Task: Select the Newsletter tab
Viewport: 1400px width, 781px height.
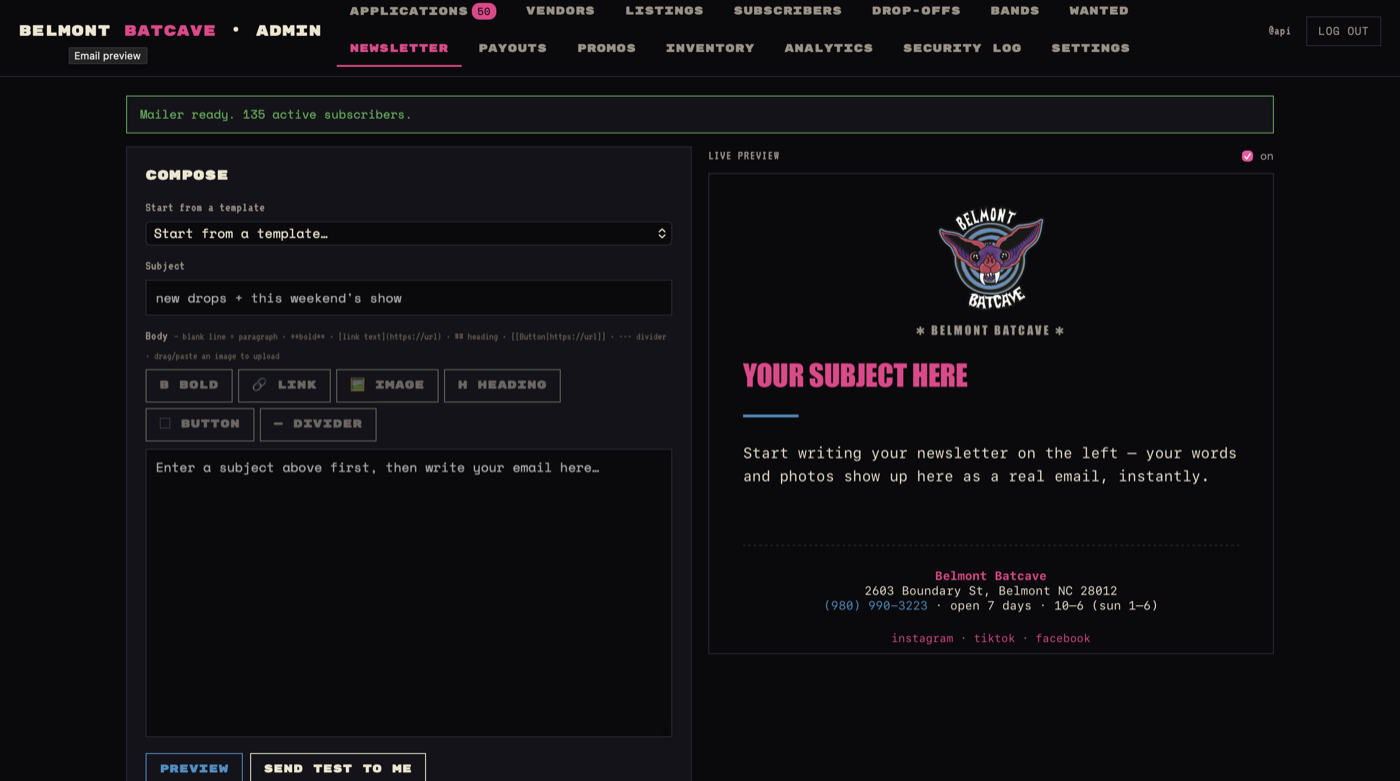Action: (399, 48)
